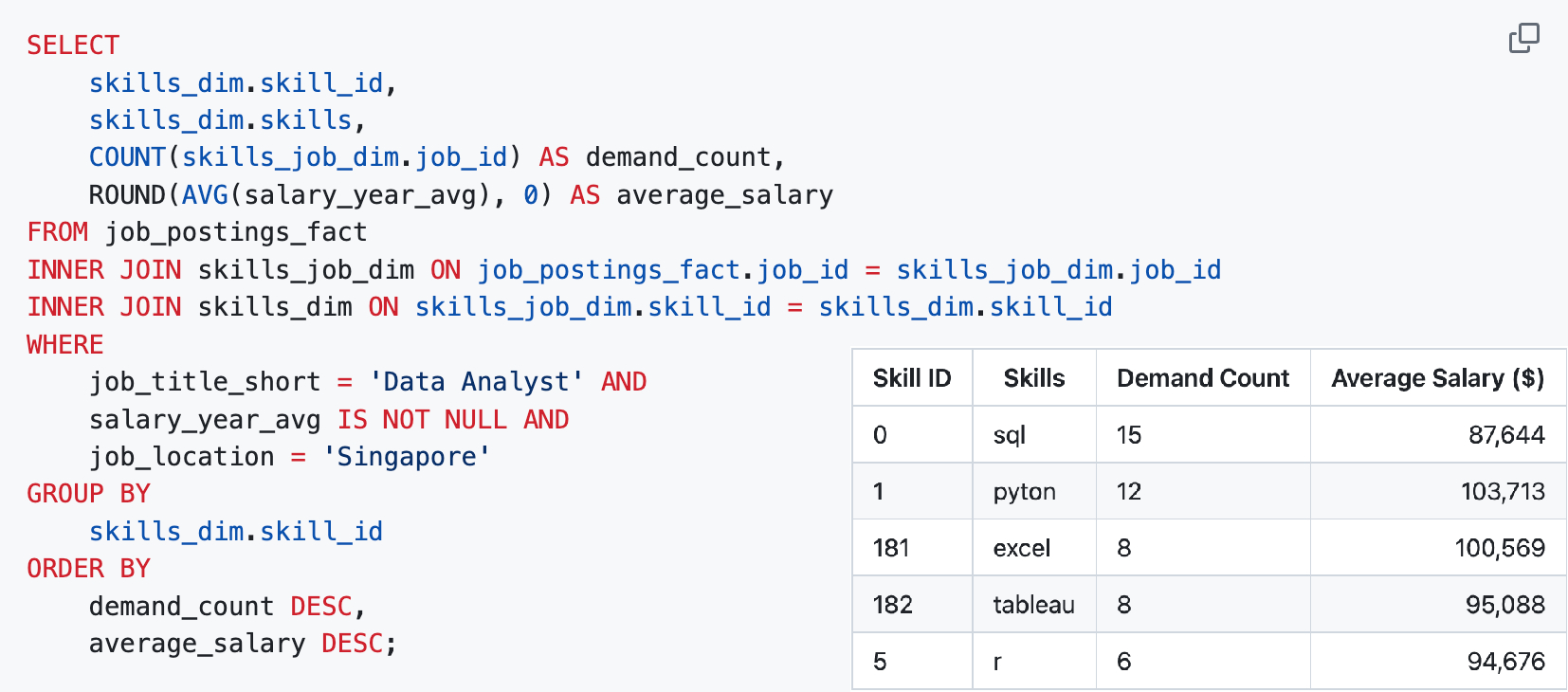The image size is (1568, 692).
Task: Click the SELECT keyword in code
Action: click(73, 46)
